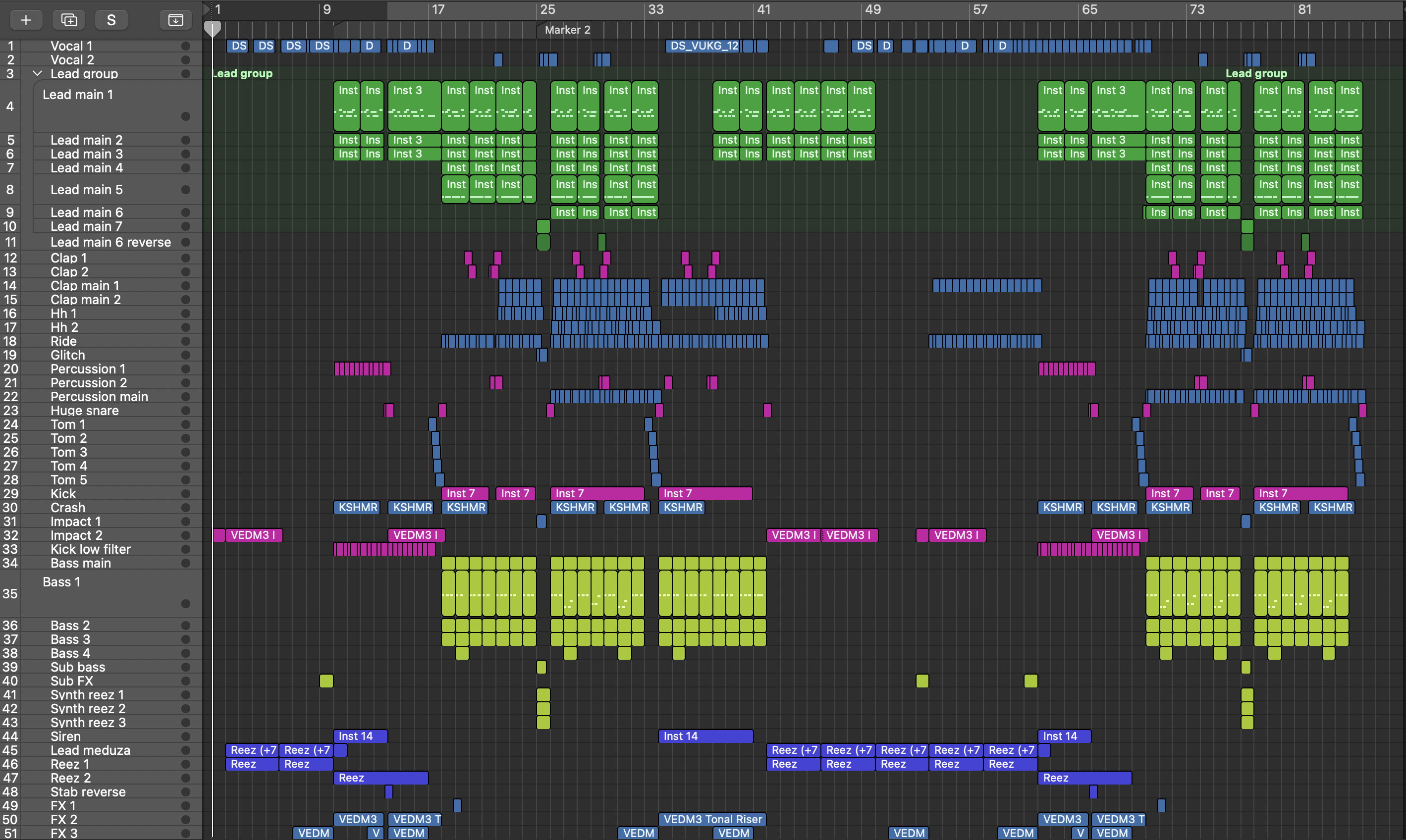Select the Impact 1 track
Image resolution: width=1406 pixels, height=840 pixels.
click(75, 522)
